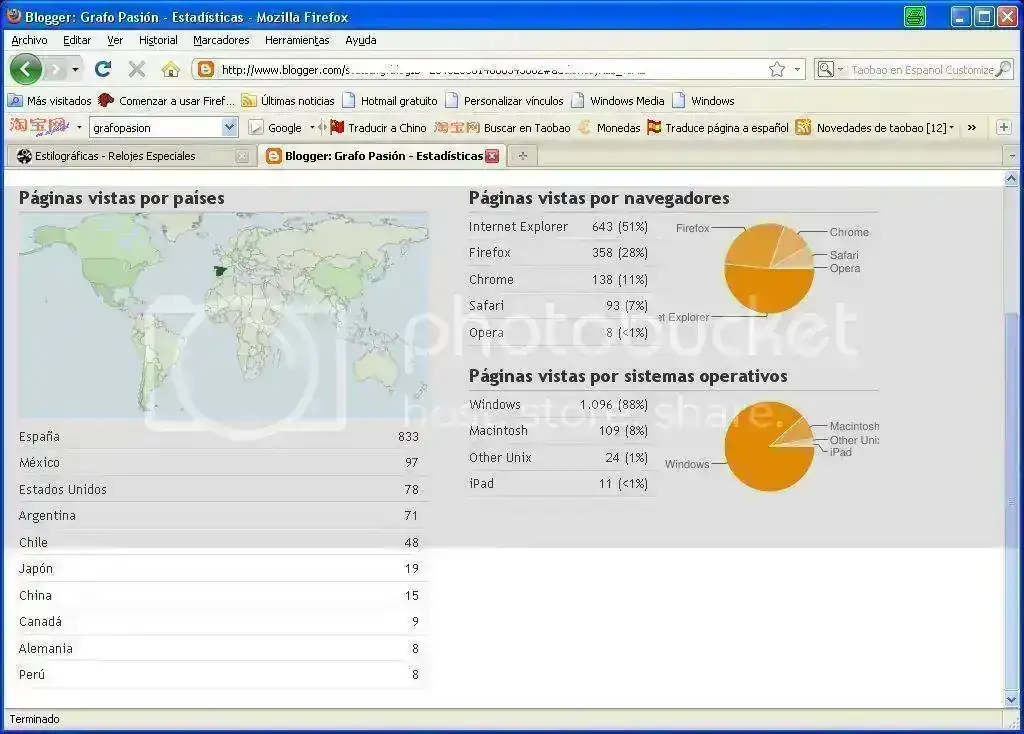The height and width of the screenshot is (734, 1024).
Task: Click Traduce página a español button
Action: coord(718,128)
